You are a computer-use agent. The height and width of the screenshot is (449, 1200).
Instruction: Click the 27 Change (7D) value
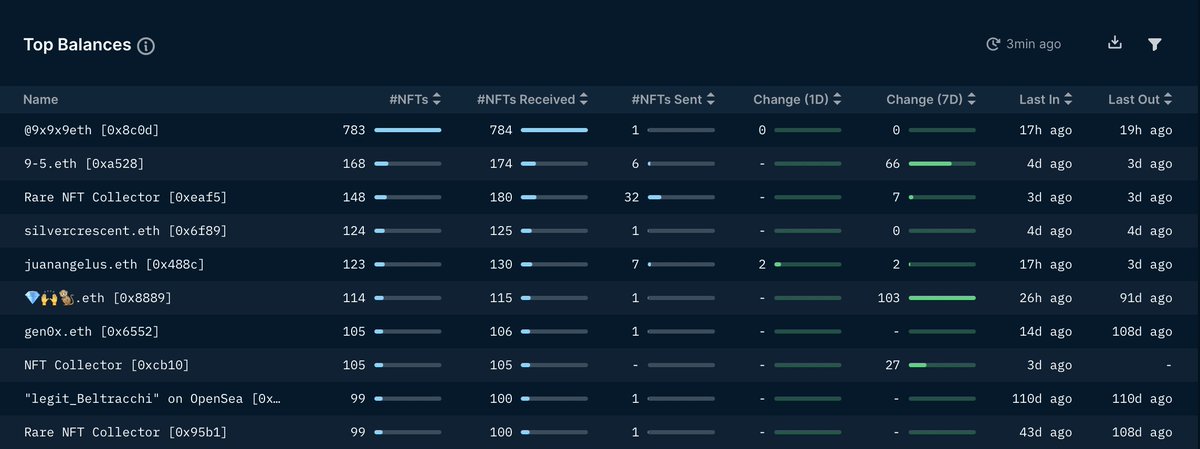tap(893, 366)
